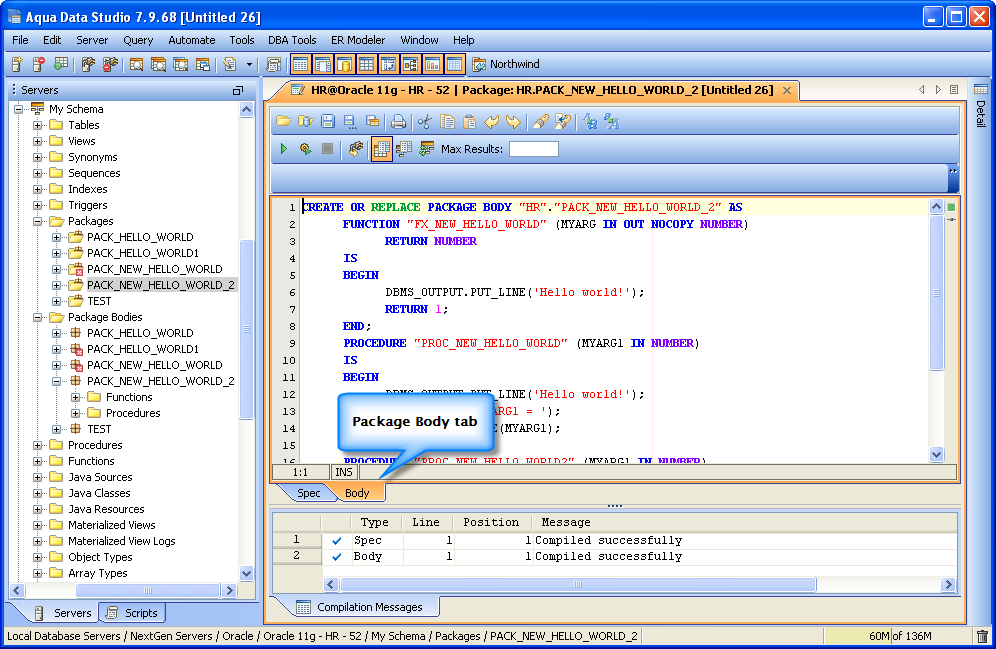
Task: Toggle the highlighted grid button beside Max Results
Action: pos(381,149)
